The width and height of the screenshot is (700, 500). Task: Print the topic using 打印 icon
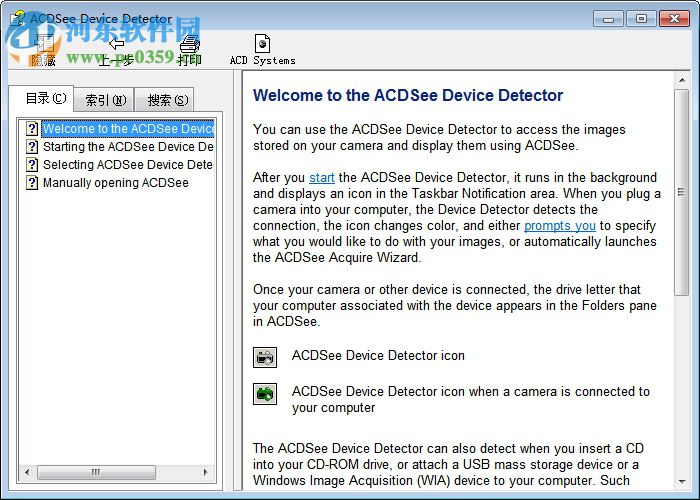(189, 44)
